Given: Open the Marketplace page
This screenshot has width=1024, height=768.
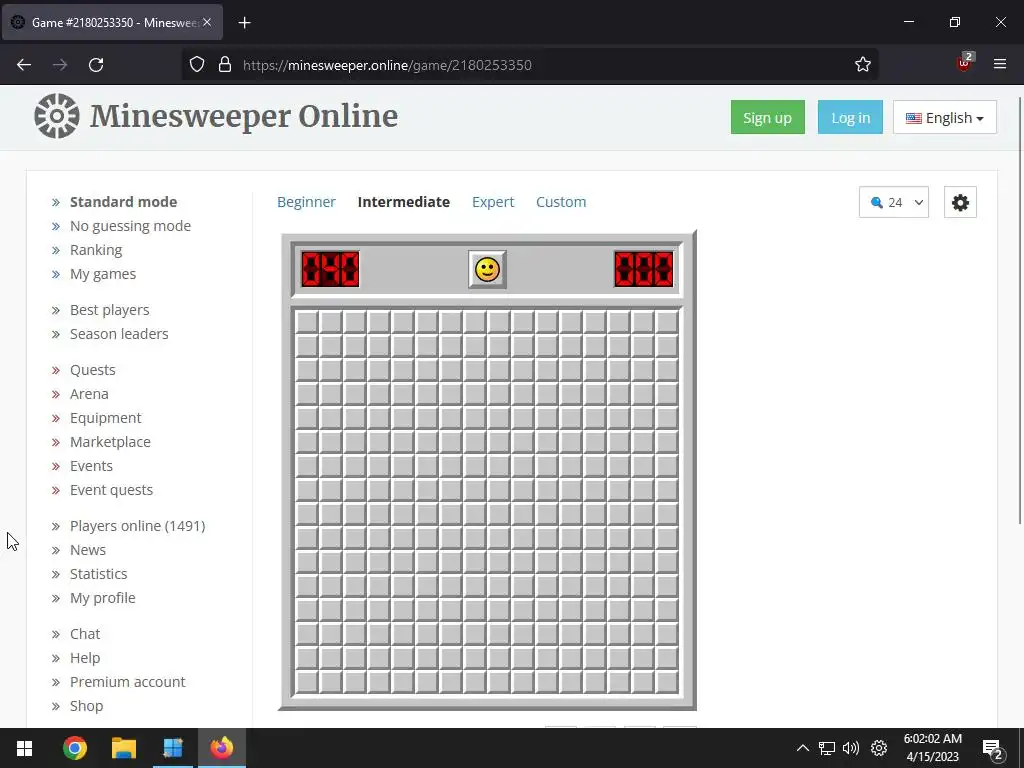Looking at the screenshot, I should tap(110, 442).
